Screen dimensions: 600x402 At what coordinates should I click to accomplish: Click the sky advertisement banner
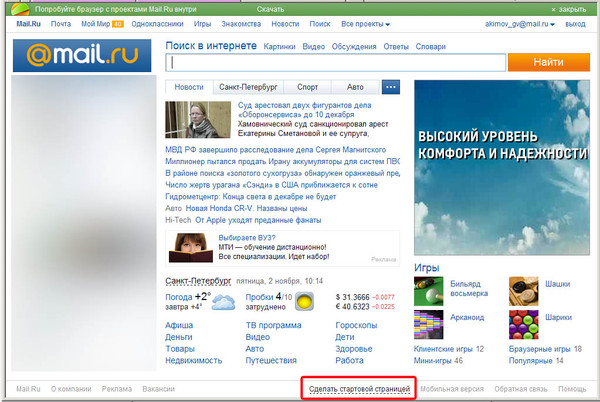502,168
